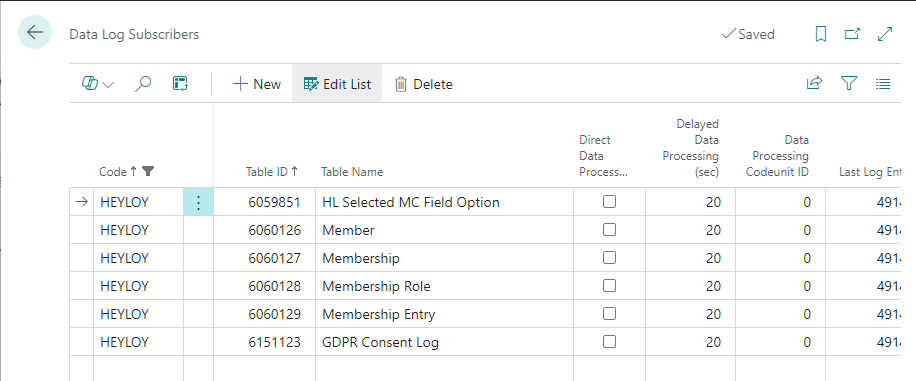Click the share icon in the toolbar
Viewport: 916px width, 381px height.
click(814, 84)
